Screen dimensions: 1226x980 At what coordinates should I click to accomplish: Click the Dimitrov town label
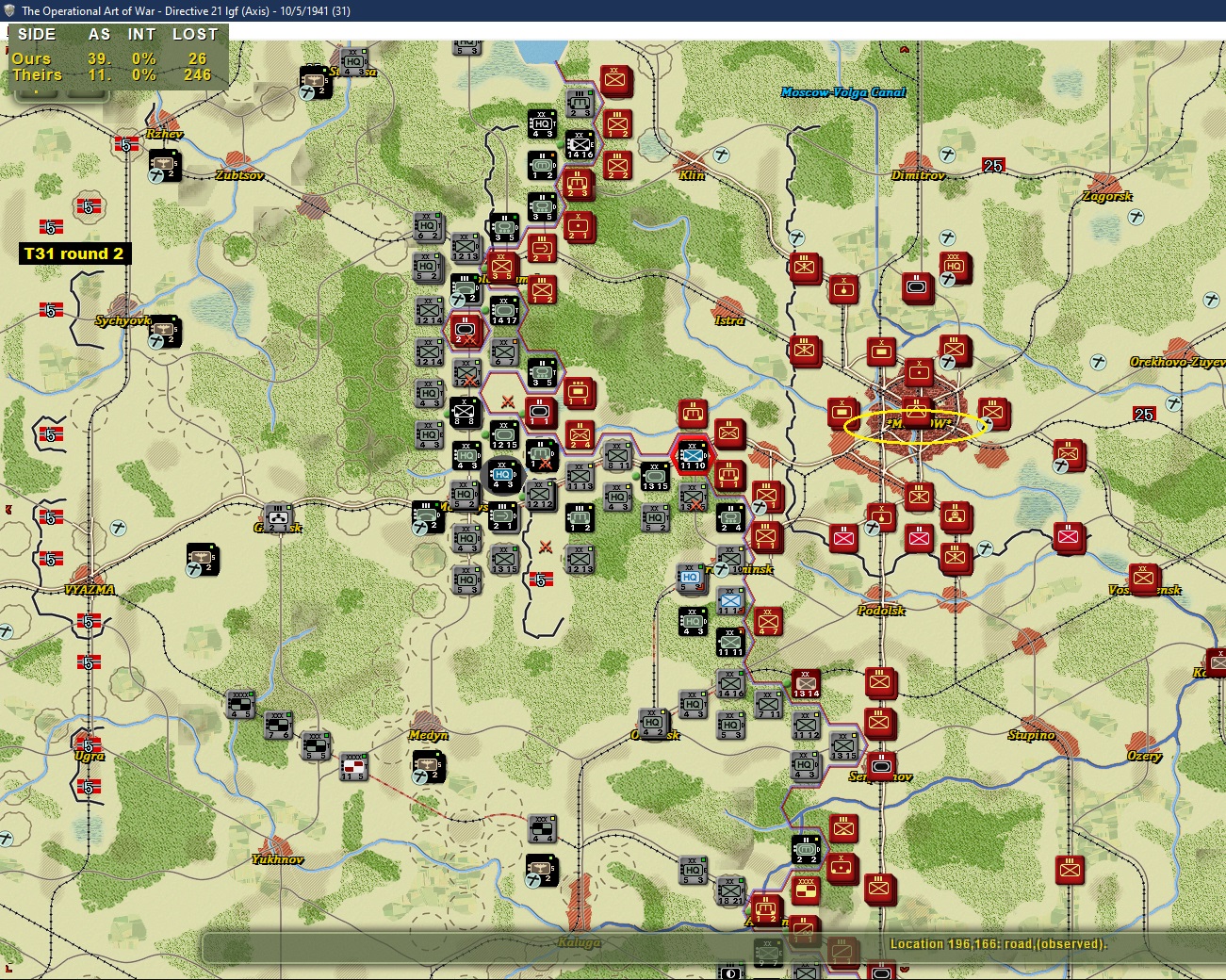coord(918,175)
